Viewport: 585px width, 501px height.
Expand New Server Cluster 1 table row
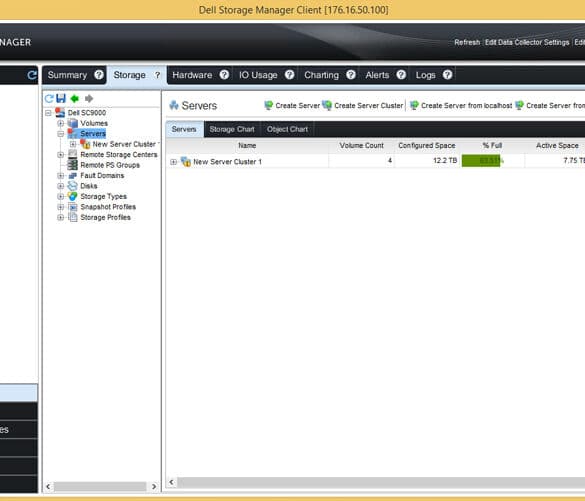[173, 162]
